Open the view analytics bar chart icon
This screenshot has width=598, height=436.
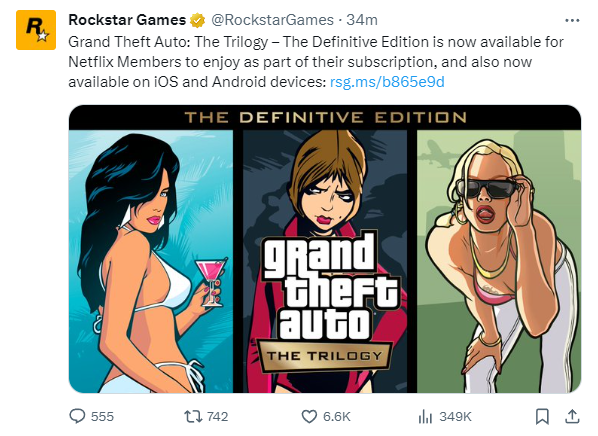[x=425, y=417]
